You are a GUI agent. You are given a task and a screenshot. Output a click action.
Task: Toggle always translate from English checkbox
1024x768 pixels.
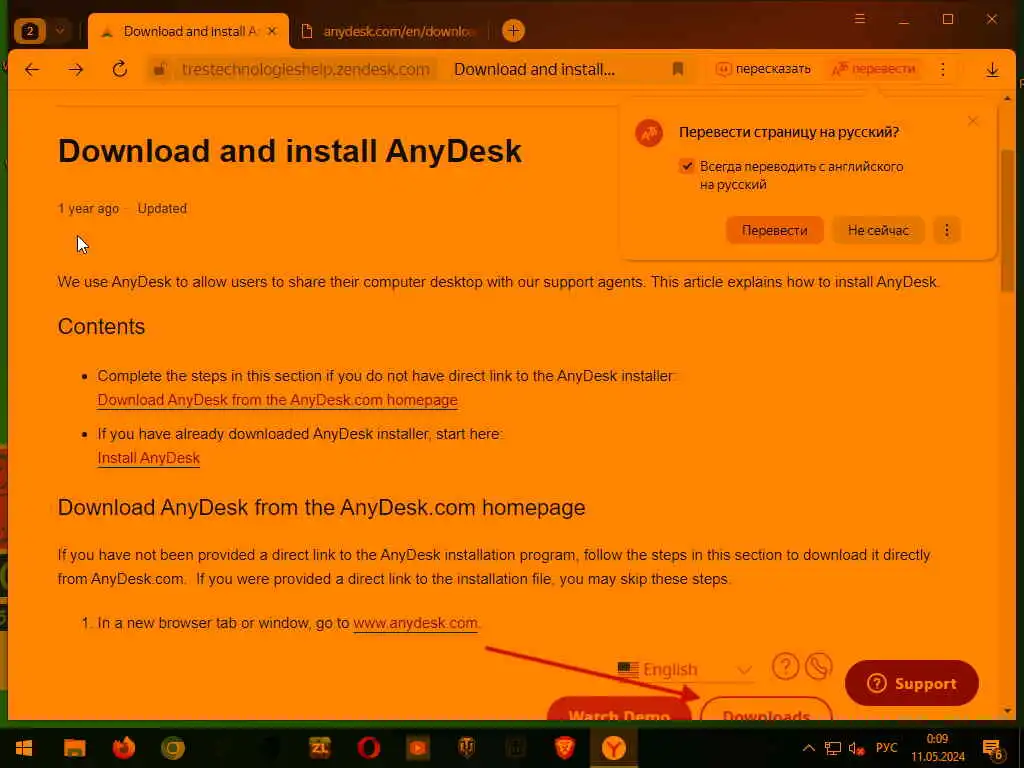[x=686, y=166]
